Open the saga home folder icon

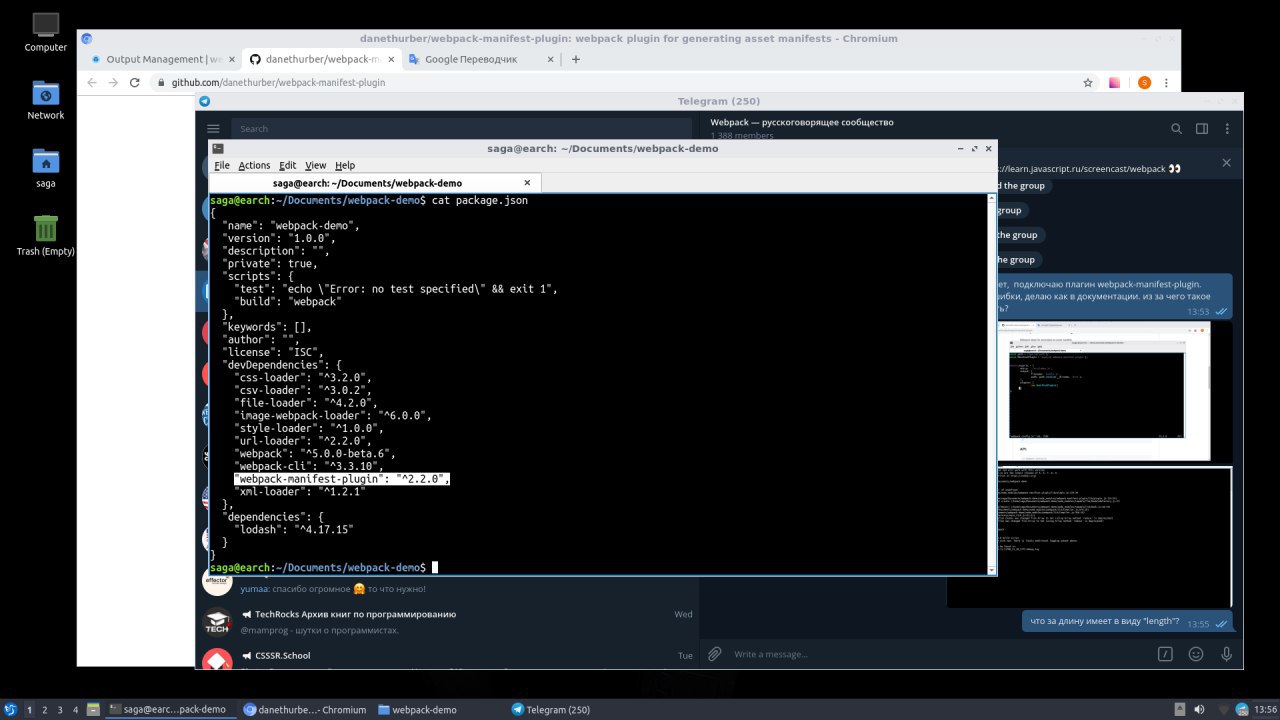click(x=45, y=168)
